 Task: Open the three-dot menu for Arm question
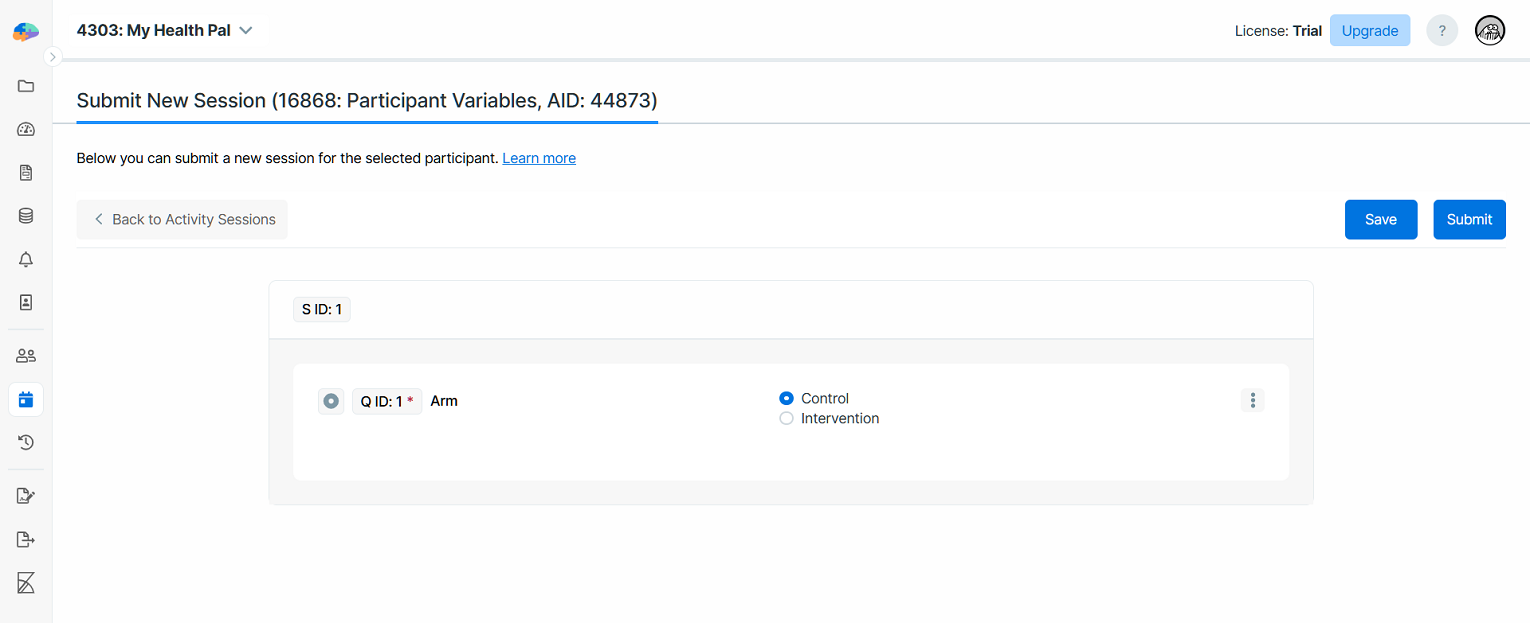click(1252, 401)
